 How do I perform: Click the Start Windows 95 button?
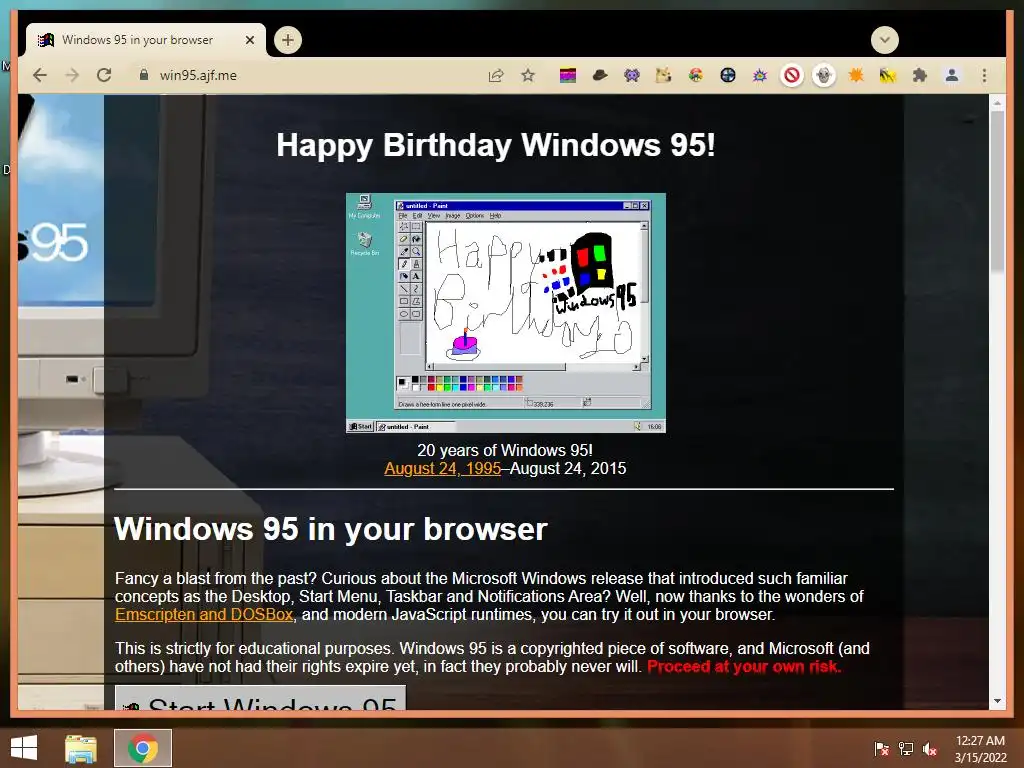tap(261, 697)
